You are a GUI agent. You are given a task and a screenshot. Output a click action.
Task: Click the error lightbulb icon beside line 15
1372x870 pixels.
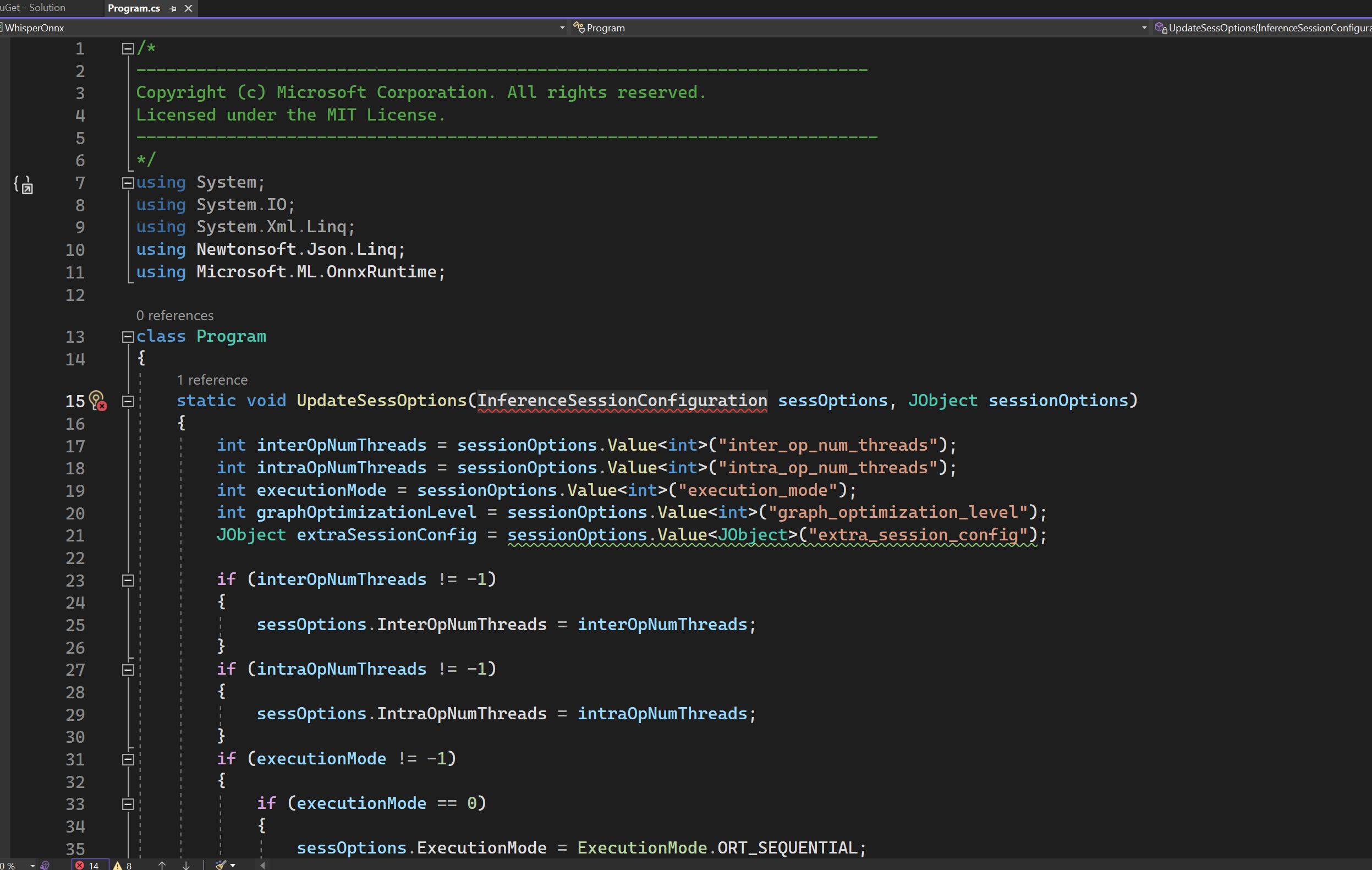tap(97, 401)
